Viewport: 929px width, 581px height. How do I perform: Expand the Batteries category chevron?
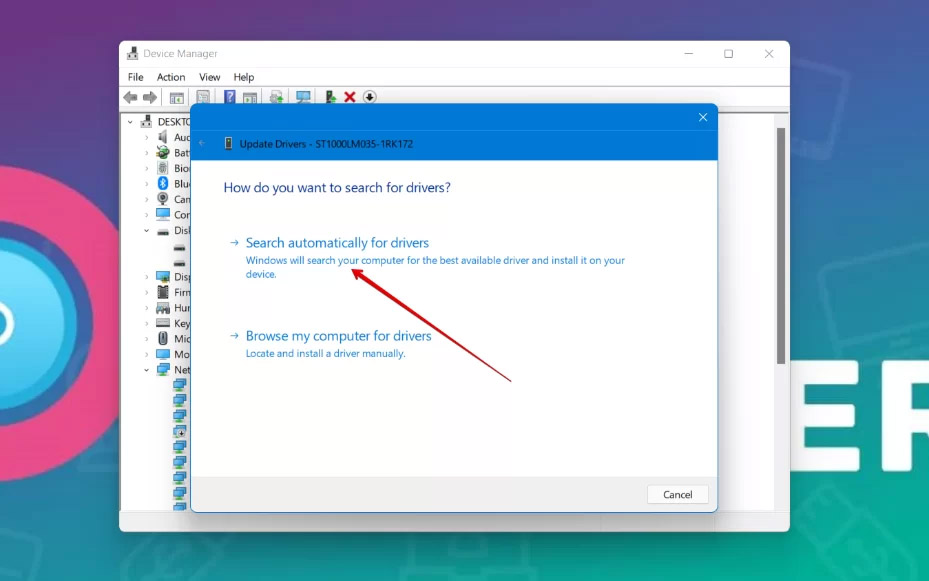point(146,153)
